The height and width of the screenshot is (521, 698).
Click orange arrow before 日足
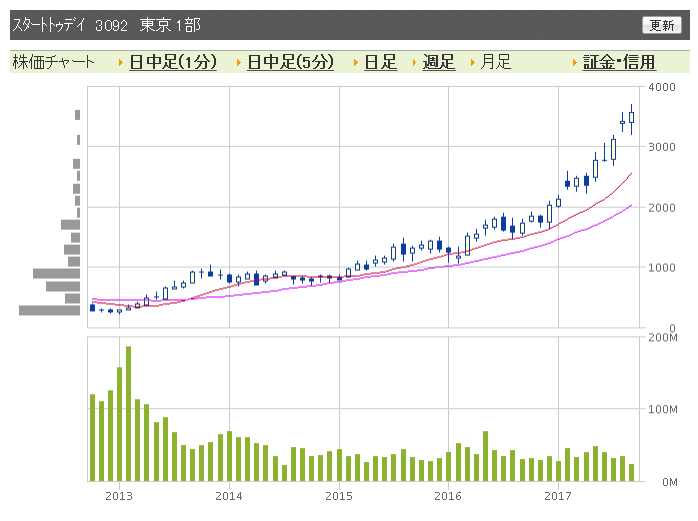[x=356, y=63]
